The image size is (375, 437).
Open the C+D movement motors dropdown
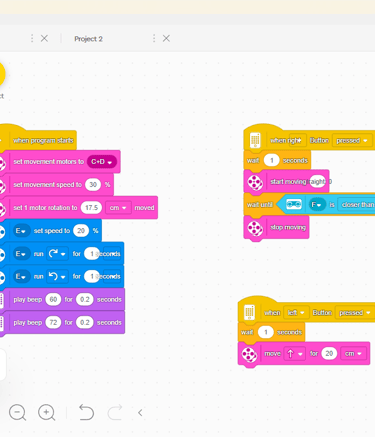click(x=102, y=162)
